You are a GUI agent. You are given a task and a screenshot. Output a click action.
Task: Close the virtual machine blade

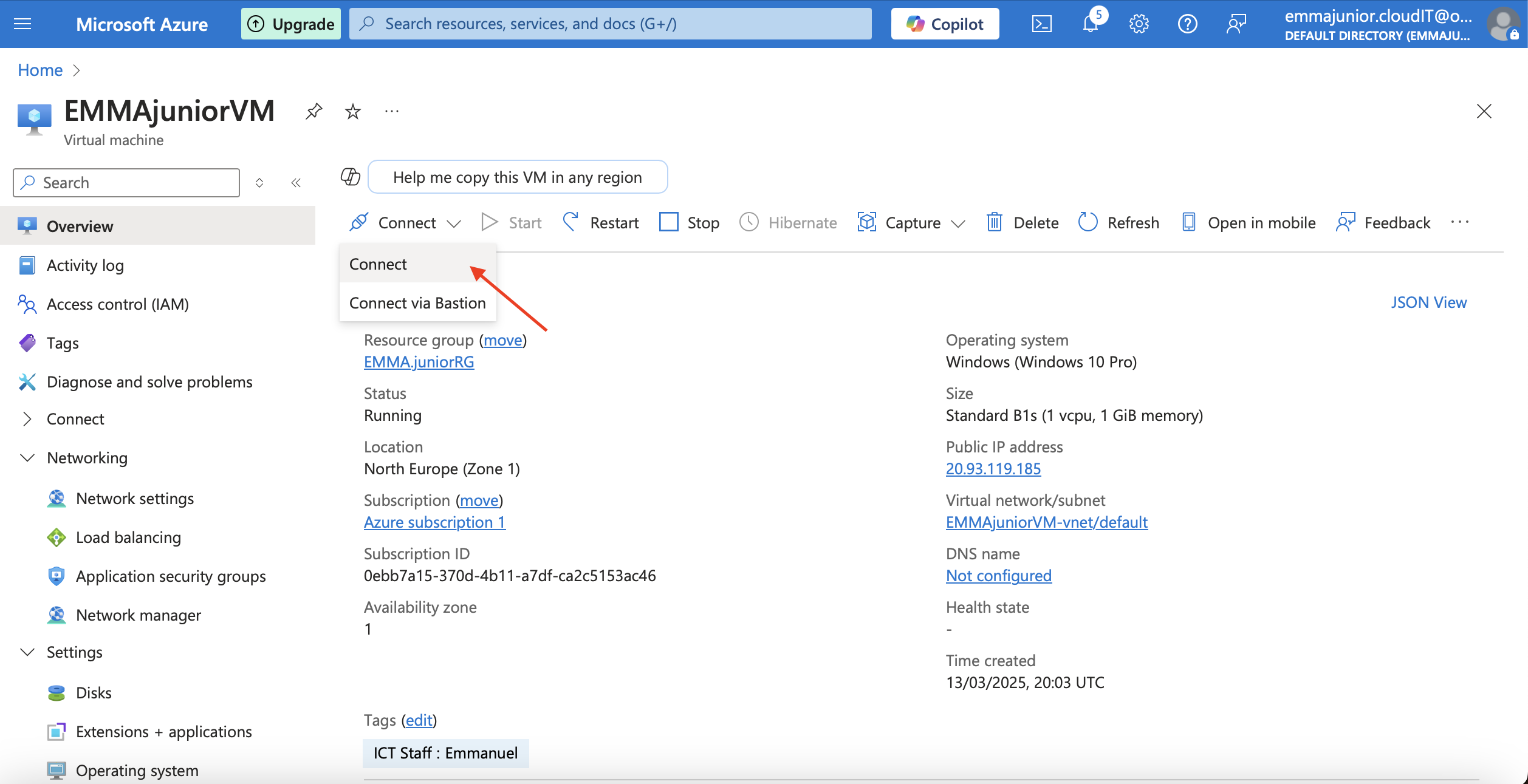pyautogui.click(x=1484, y=111)
